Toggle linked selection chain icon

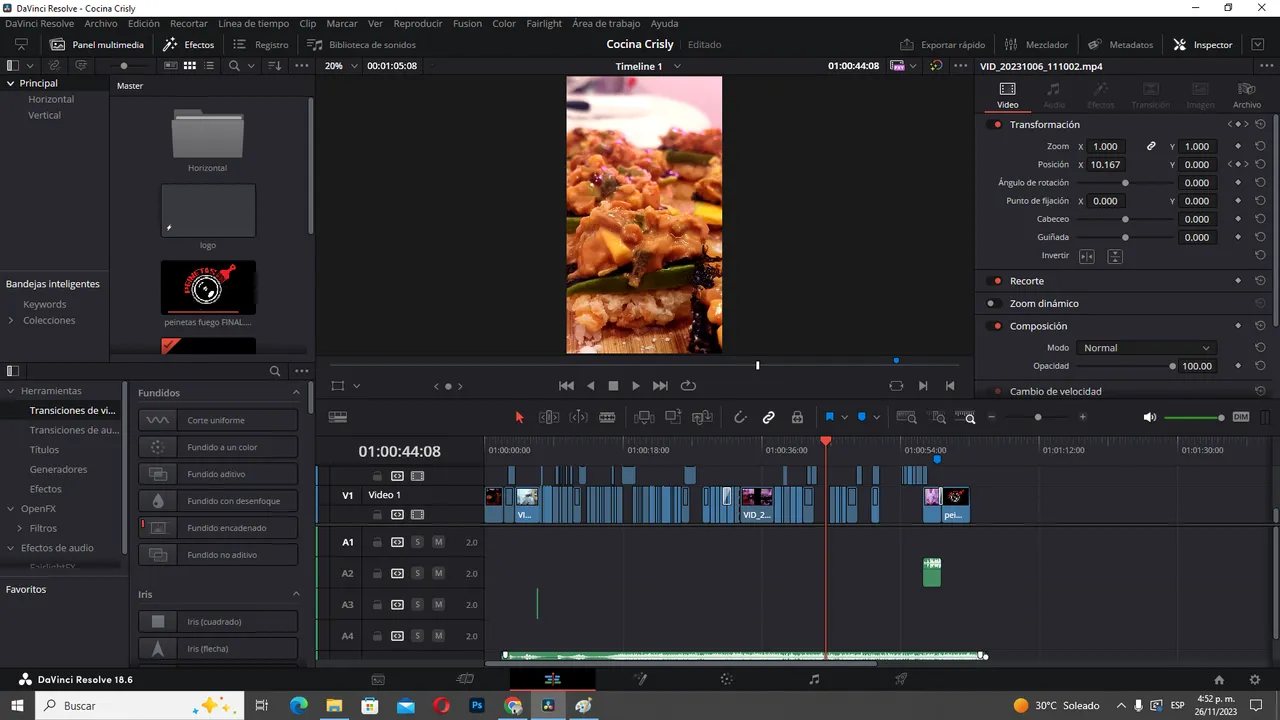[x=768, y=417]
